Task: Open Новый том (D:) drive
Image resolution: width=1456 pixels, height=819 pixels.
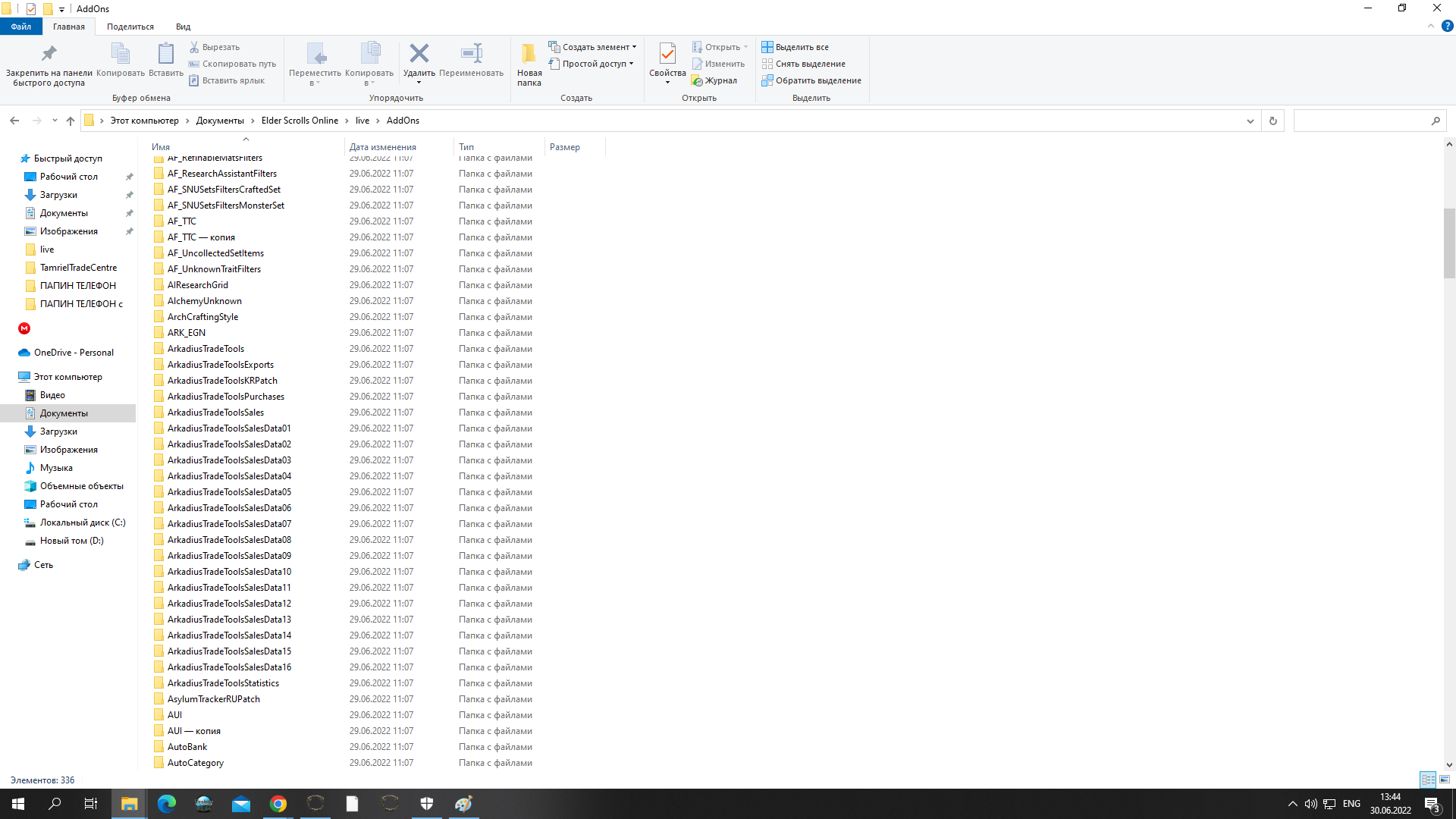Action: [x=71, y=541]
